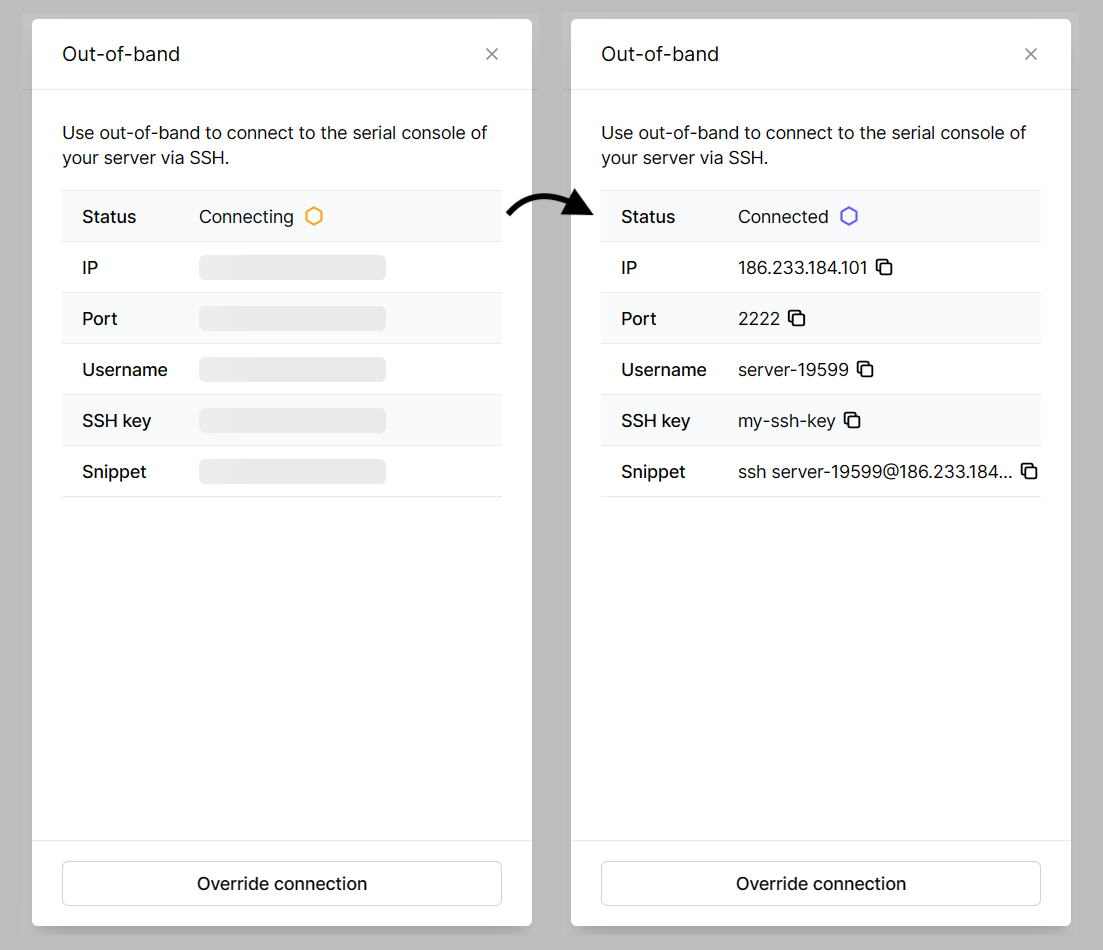
Task: Click the Connected status text
Action: coord(783,217)
